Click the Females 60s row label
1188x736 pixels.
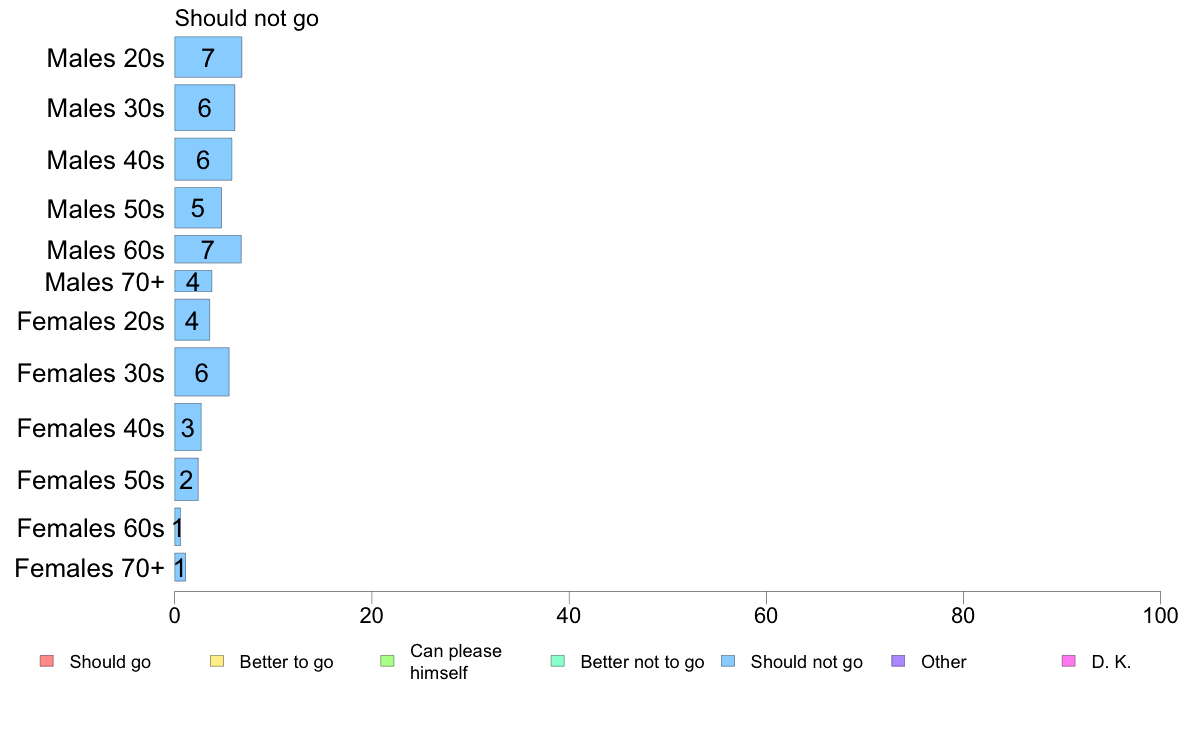[x=90, y=528]
